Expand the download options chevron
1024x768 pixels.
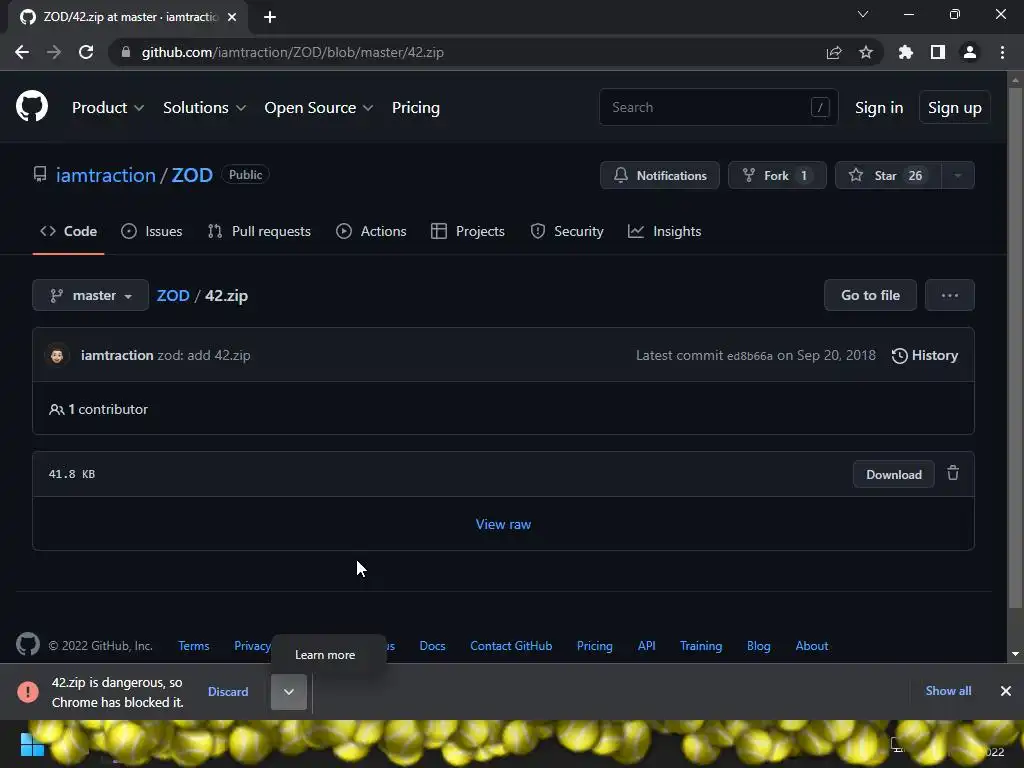pyautogui.click(x=289, y=692)
